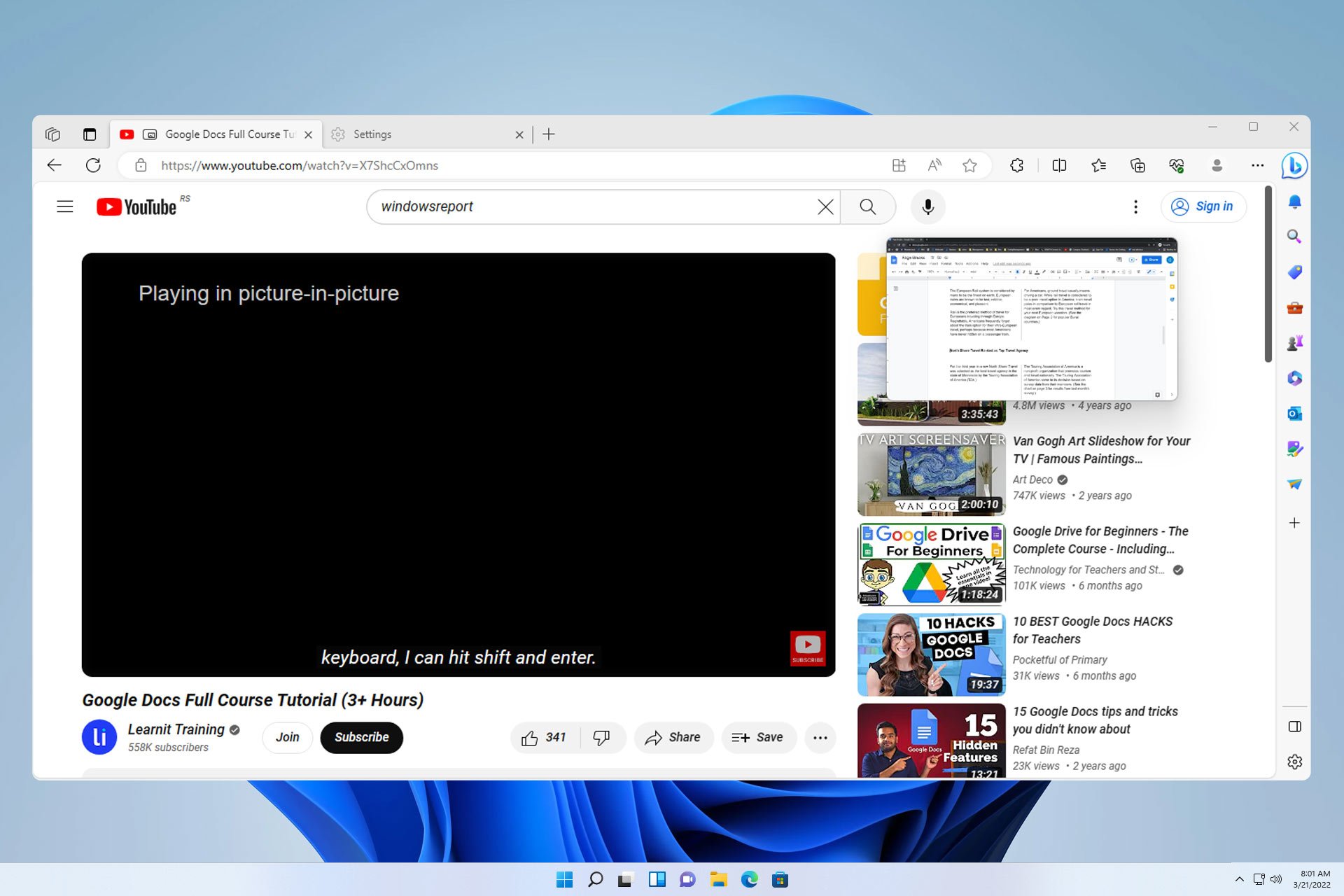Dislike this video
This screenshot has width=1344, height=896.
coord(602,737)
